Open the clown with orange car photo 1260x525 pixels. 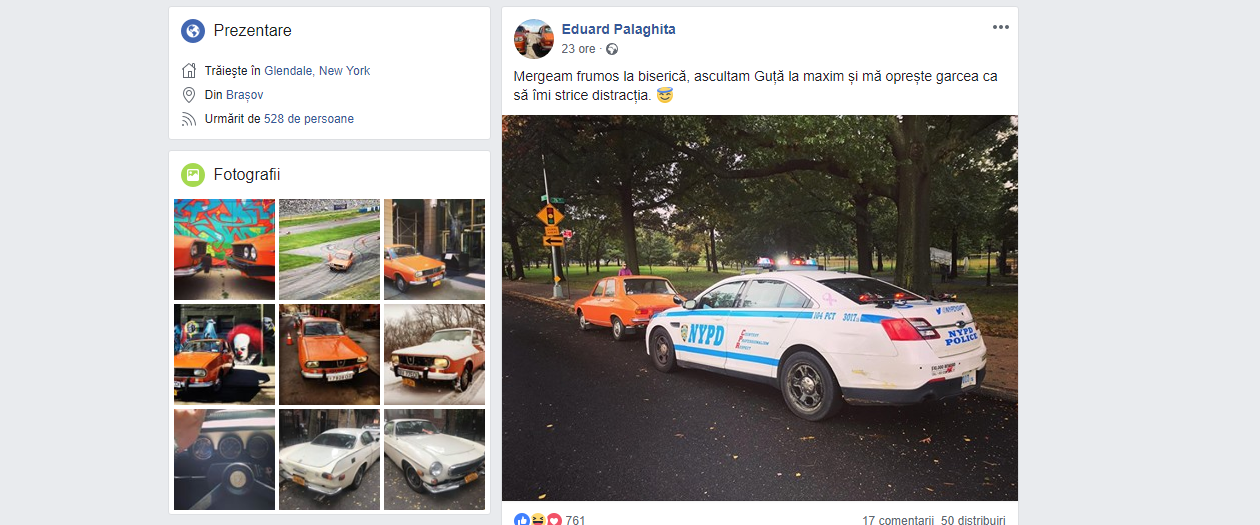point(224,354)
